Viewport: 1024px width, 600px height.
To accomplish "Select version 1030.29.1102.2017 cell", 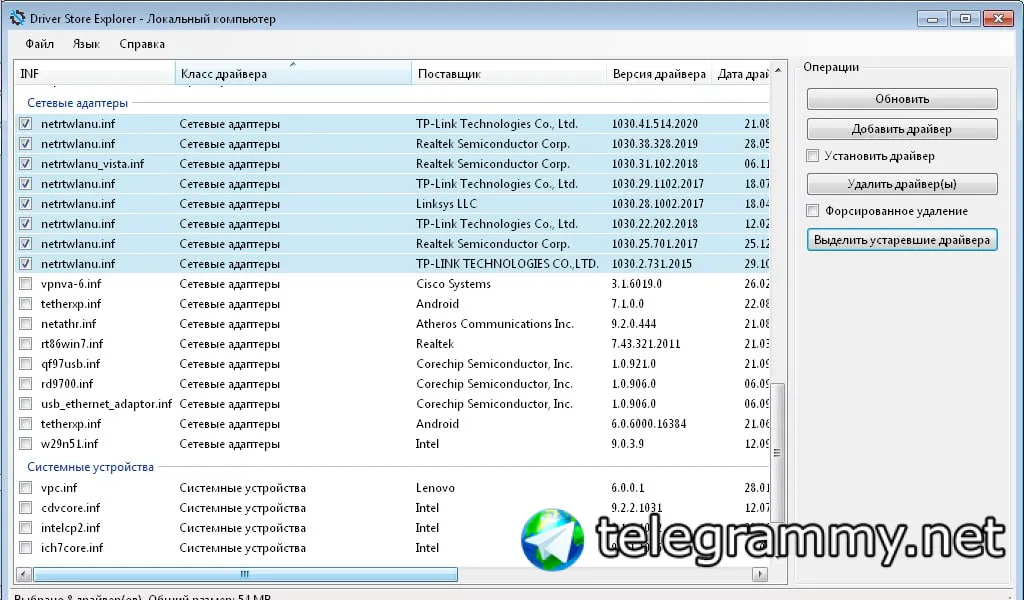I will [658, 184].
